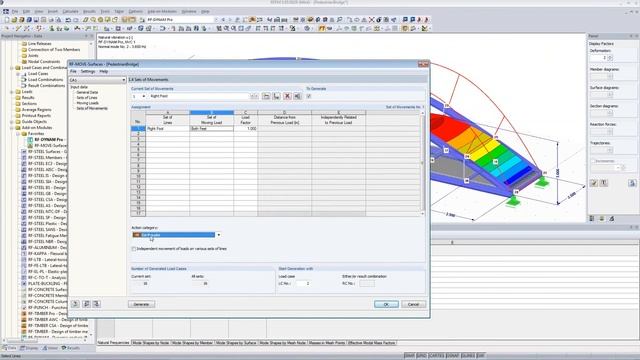Click the red X delete set icon
This screenshot has height=360, width=640.
tap(287, 96)
